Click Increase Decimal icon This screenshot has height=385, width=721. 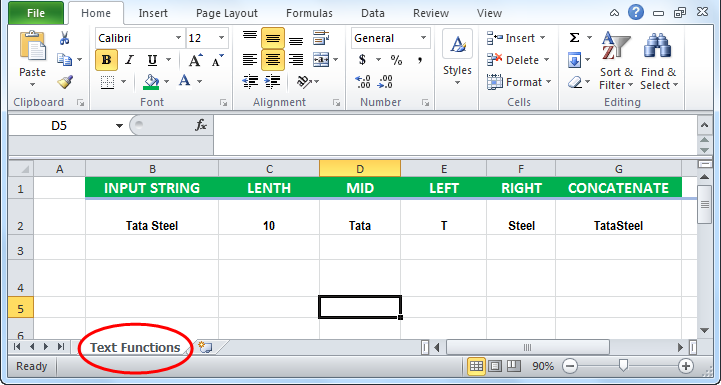363,82
